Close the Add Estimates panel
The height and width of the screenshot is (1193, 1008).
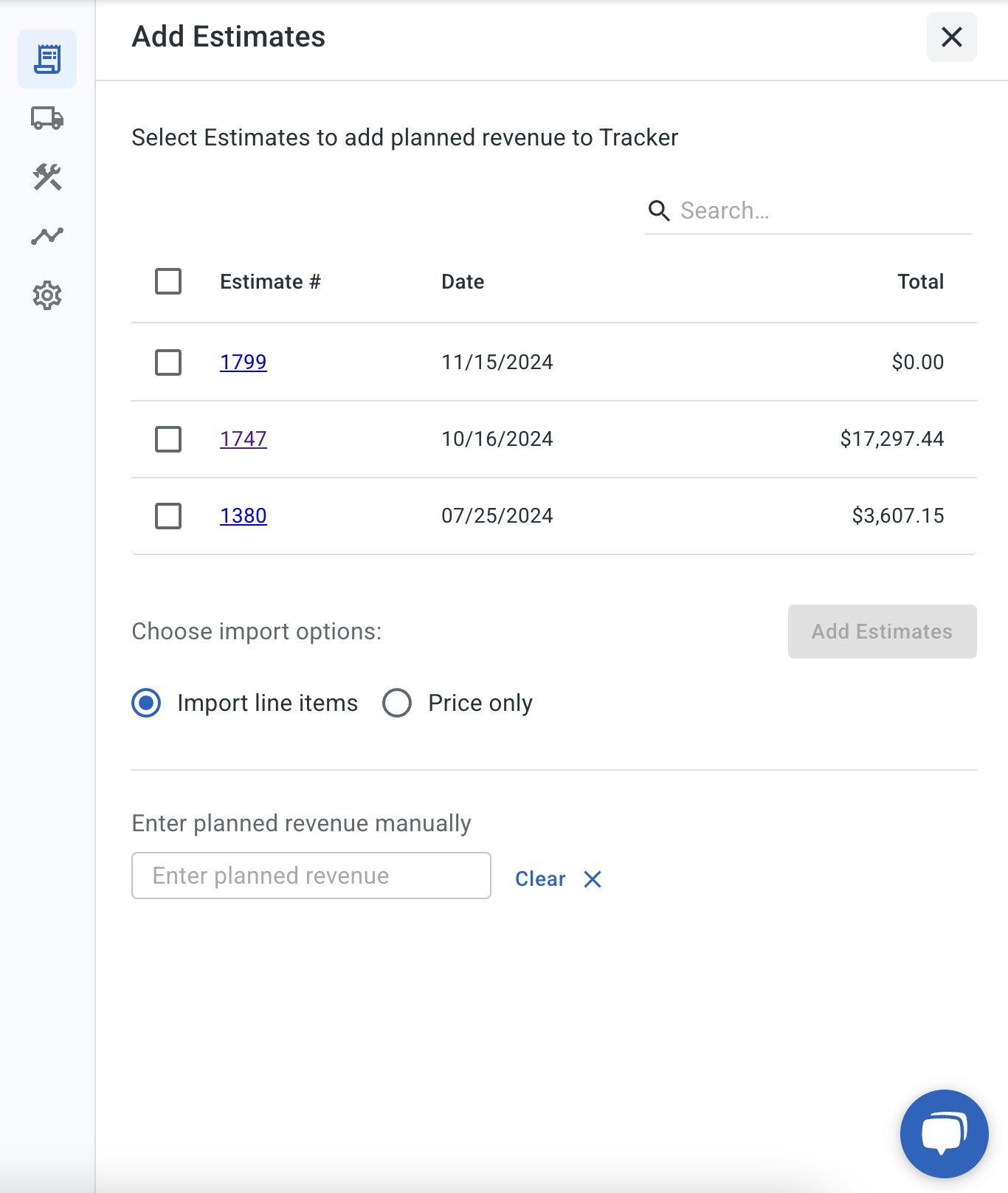(x=951, y=37)
